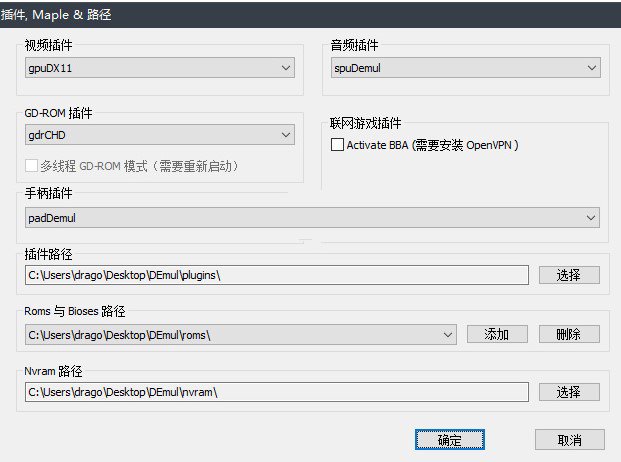
Task: Click the 联网游戏插件 group label
Action: click(366, 123)
